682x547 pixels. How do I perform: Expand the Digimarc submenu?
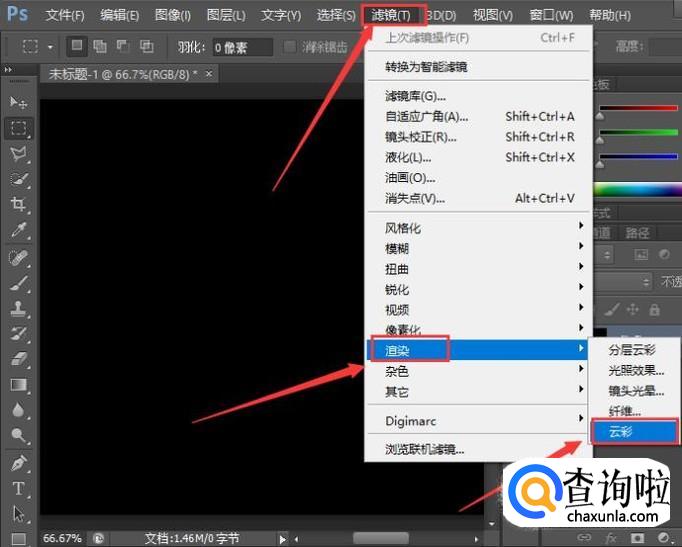coord(478,420)
